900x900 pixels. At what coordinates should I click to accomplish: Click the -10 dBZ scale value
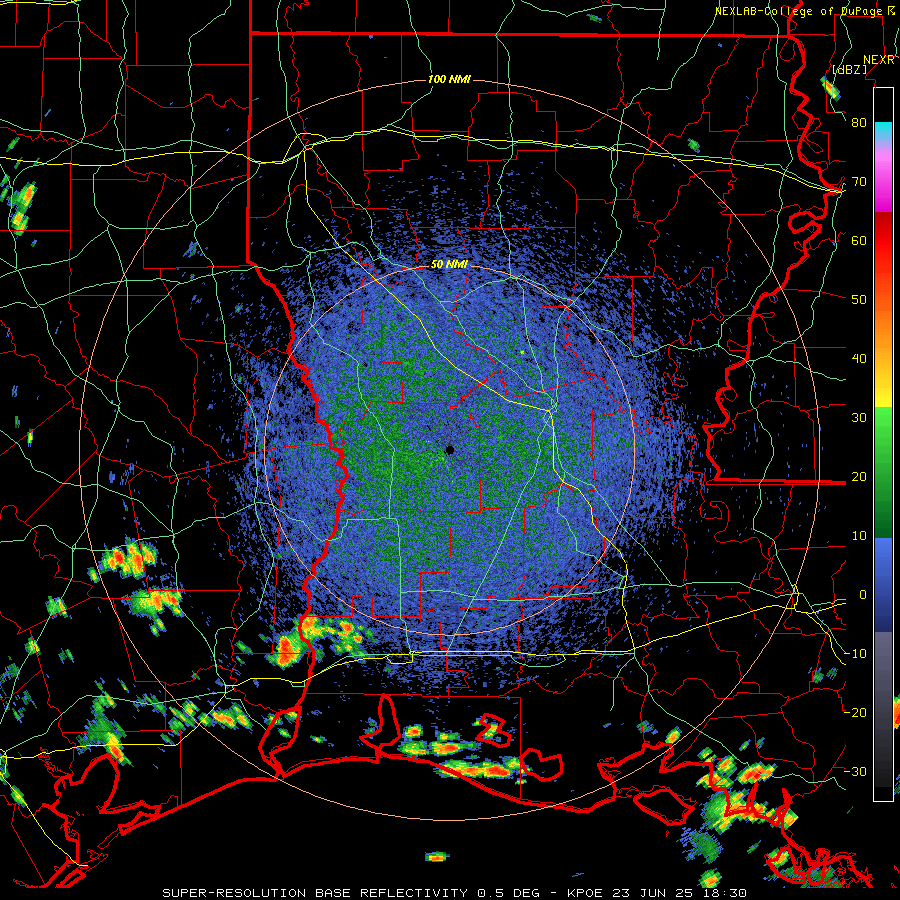855,654
